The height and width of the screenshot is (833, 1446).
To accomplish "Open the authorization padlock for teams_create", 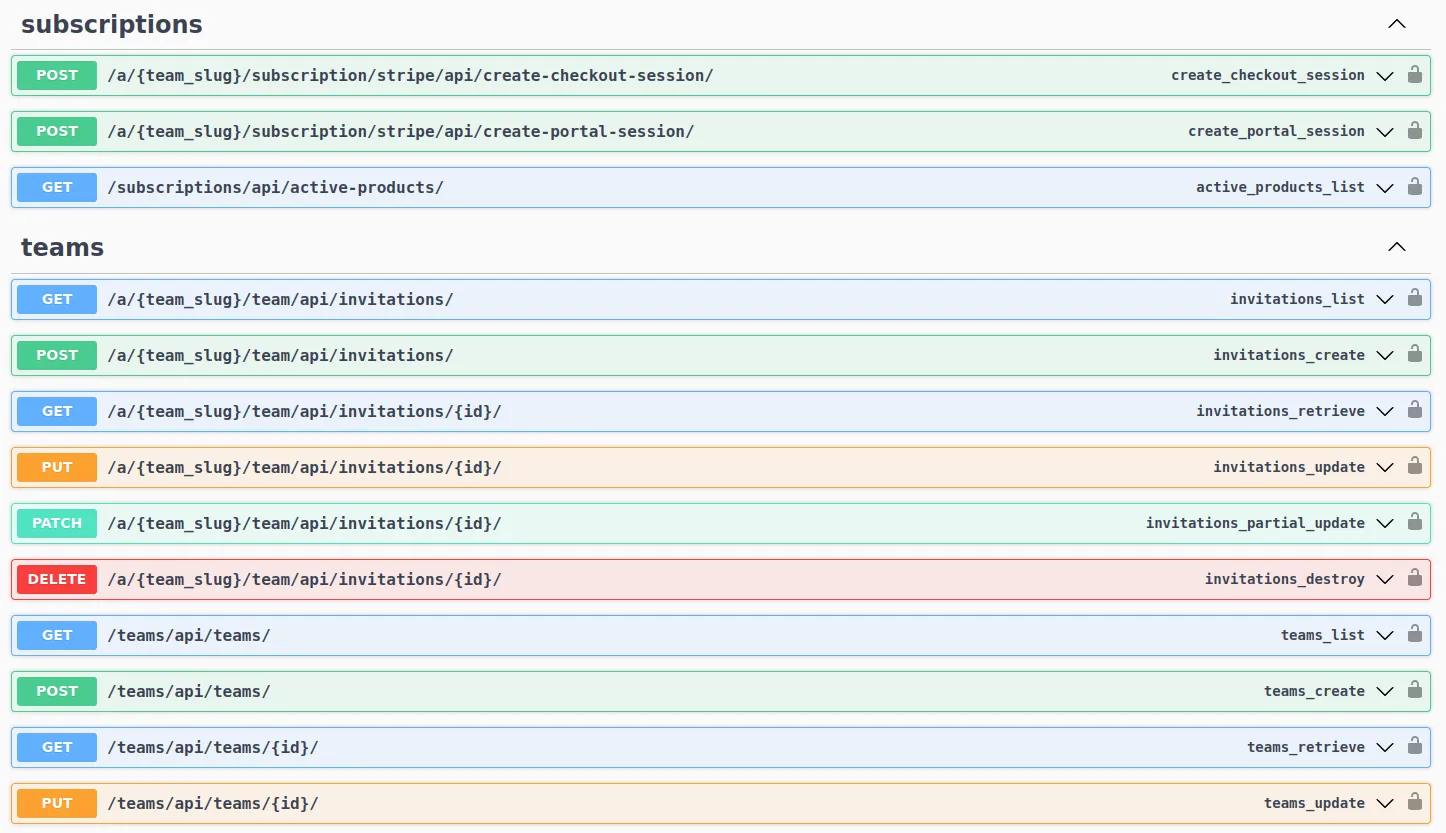I will pos(1415,690).
